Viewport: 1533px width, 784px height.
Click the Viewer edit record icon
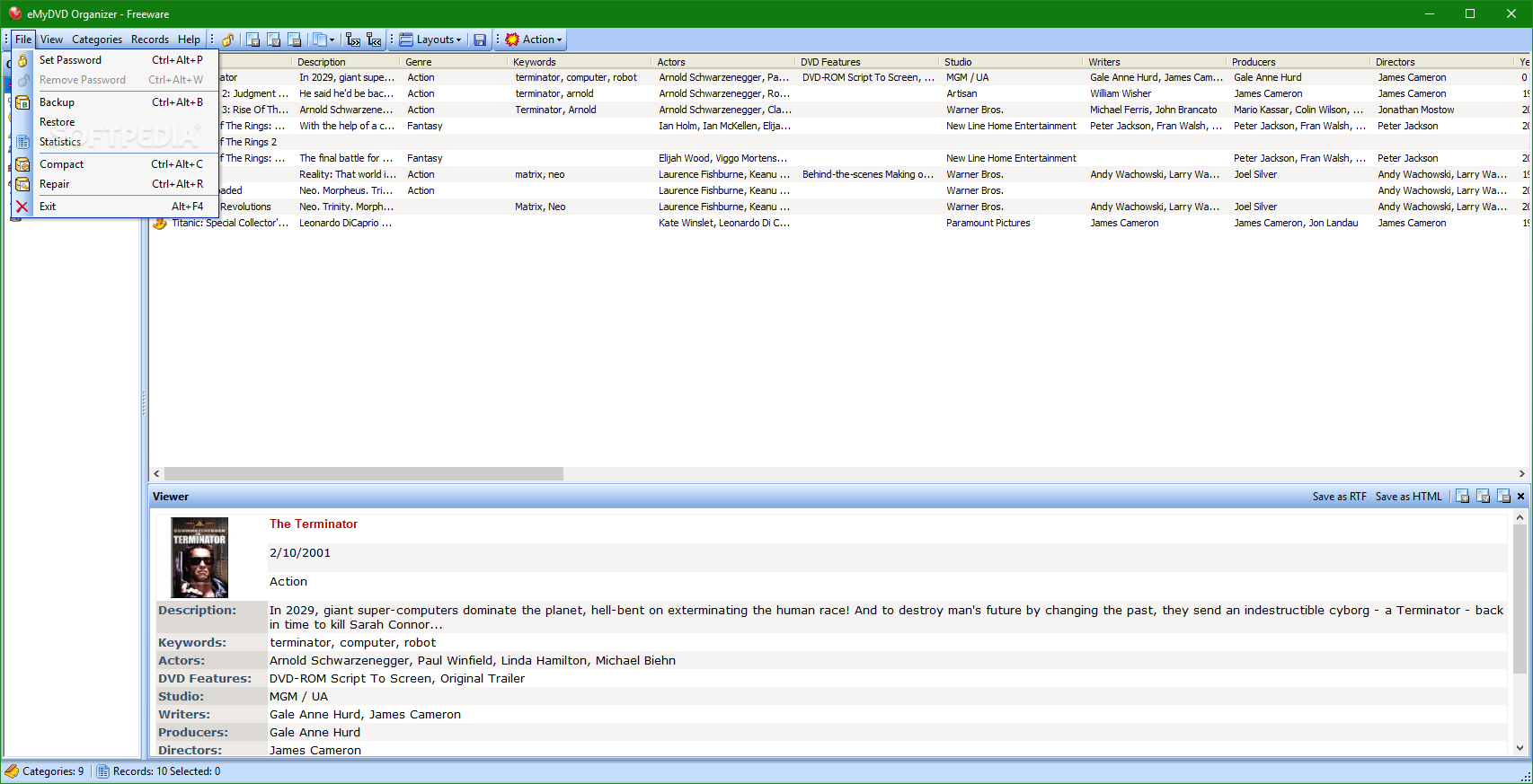click(x=1484, y=497)
